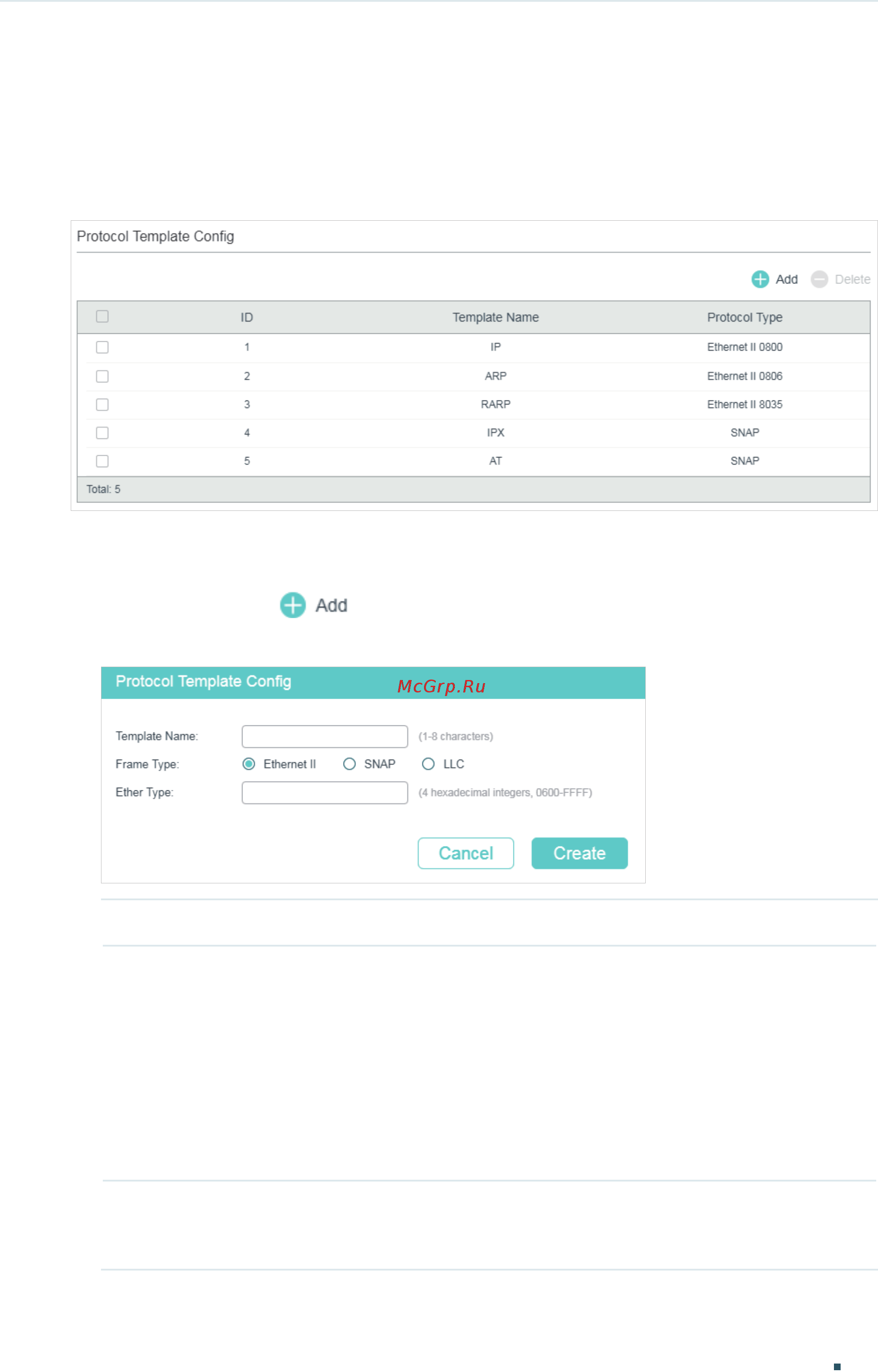Click the hexadecimal integers hint text
The width and height of the screenshot is (878, 1372).
coord(506,793)
